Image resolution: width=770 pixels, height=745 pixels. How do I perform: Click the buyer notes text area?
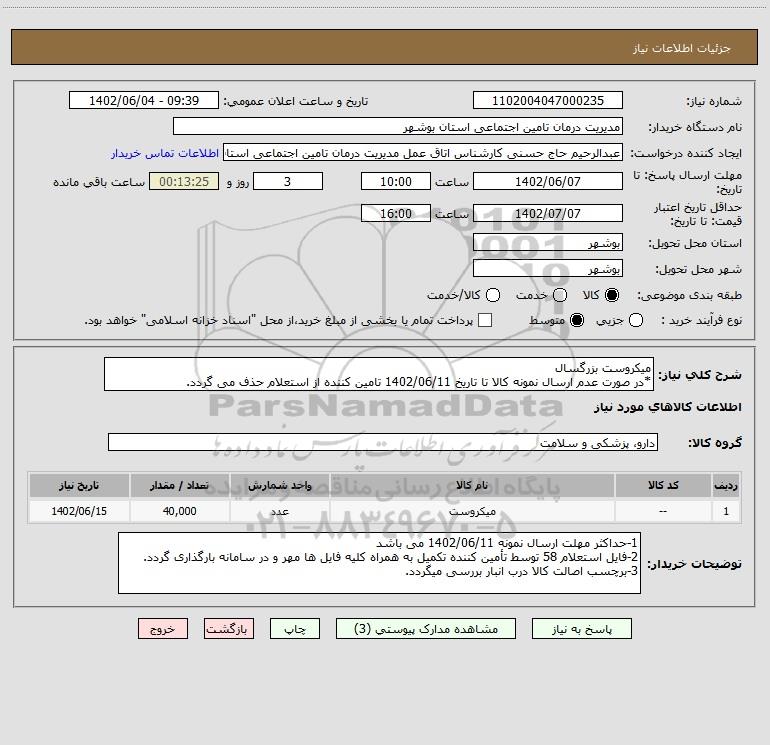pos(380,563)
